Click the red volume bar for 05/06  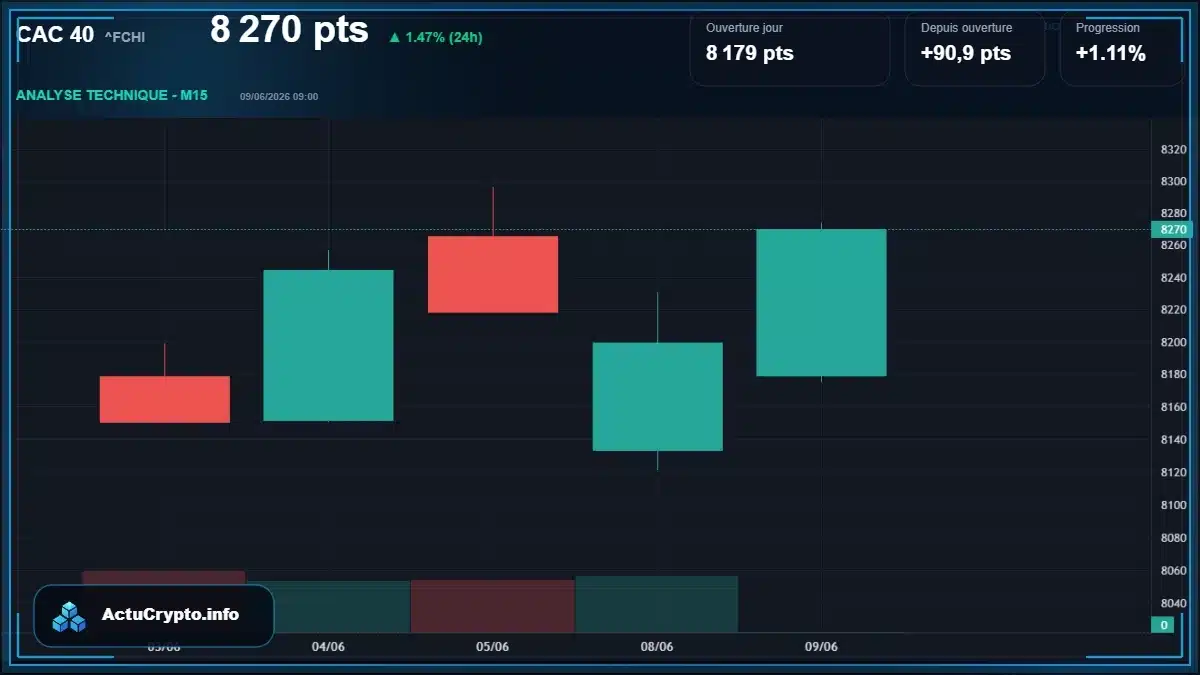point(493,606)
